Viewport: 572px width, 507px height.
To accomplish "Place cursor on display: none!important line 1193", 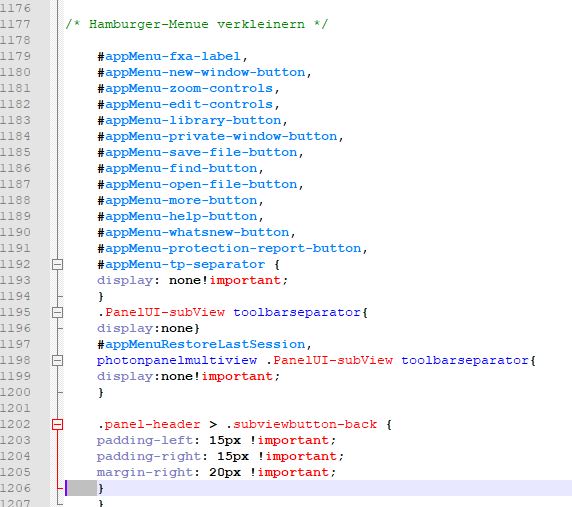I will click(192, 280).
